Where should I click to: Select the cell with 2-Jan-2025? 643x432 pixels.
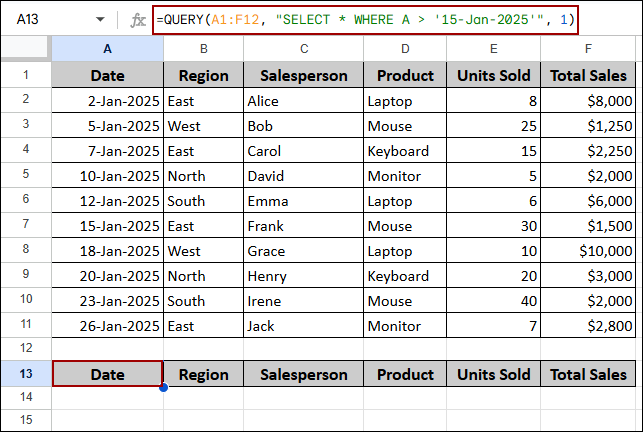107,101
